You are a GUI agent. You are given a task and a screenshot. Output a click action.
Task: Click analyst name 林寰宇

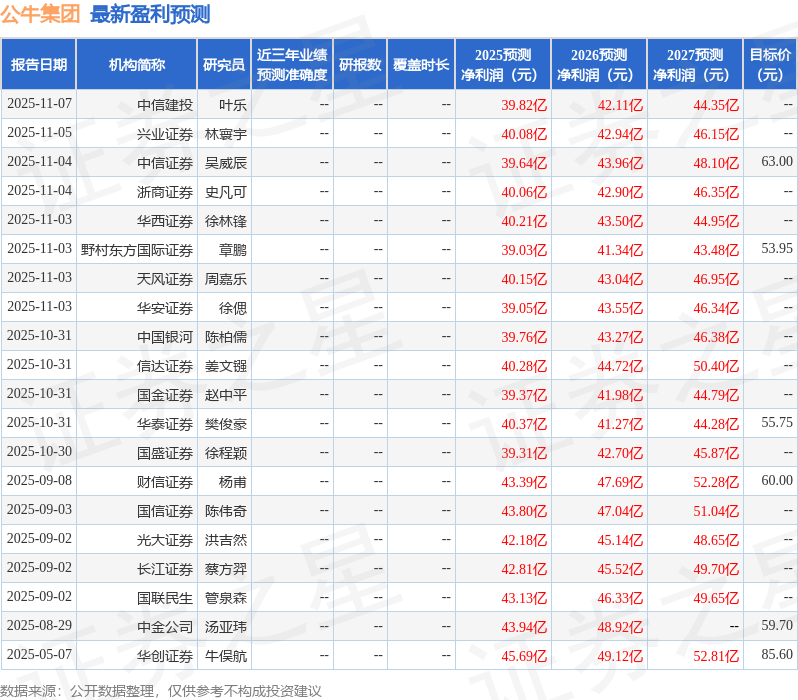pos(226,134)
